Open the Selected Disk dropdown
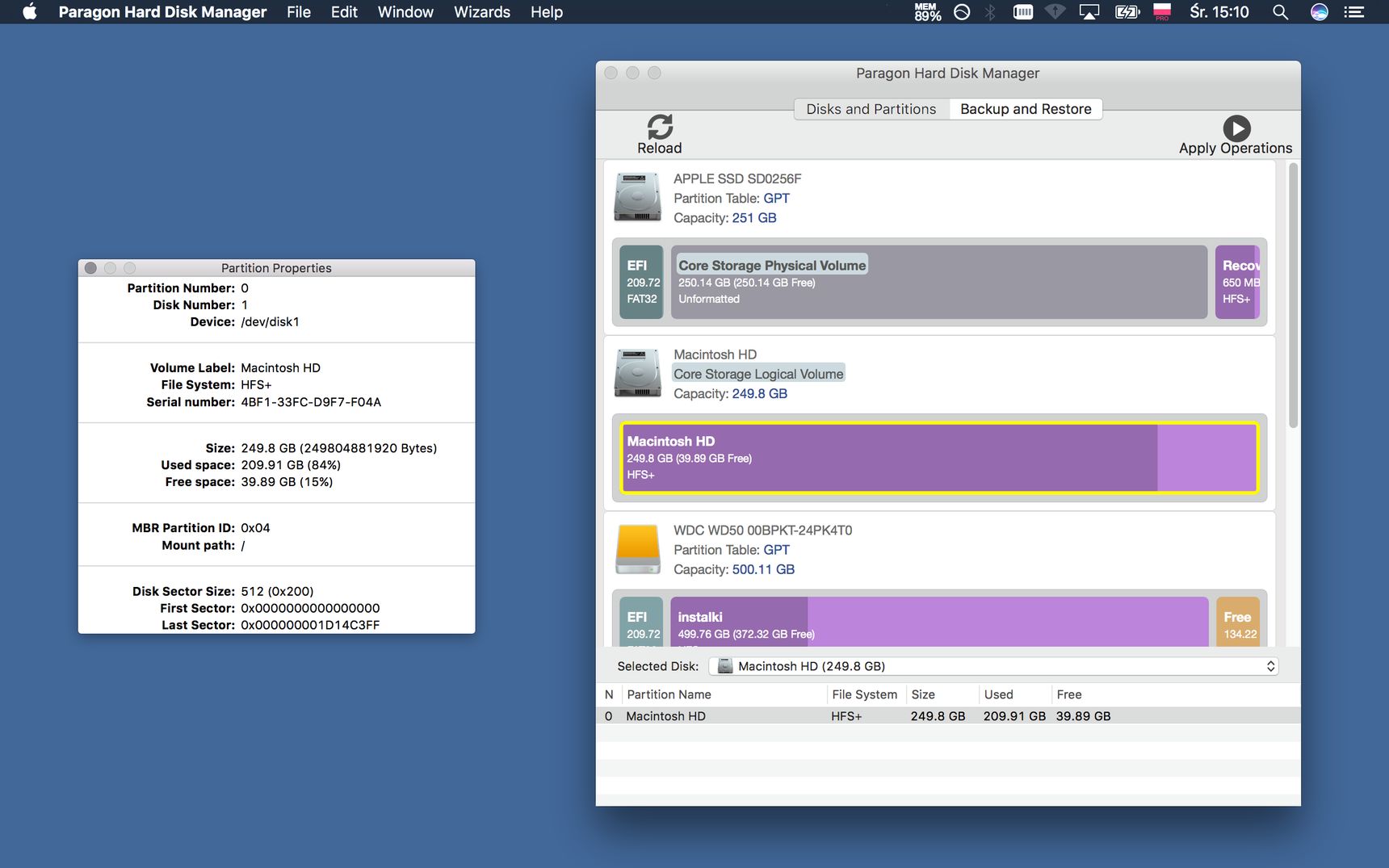The height and width of the screenshot is (868, 1389). coord(993,666)
